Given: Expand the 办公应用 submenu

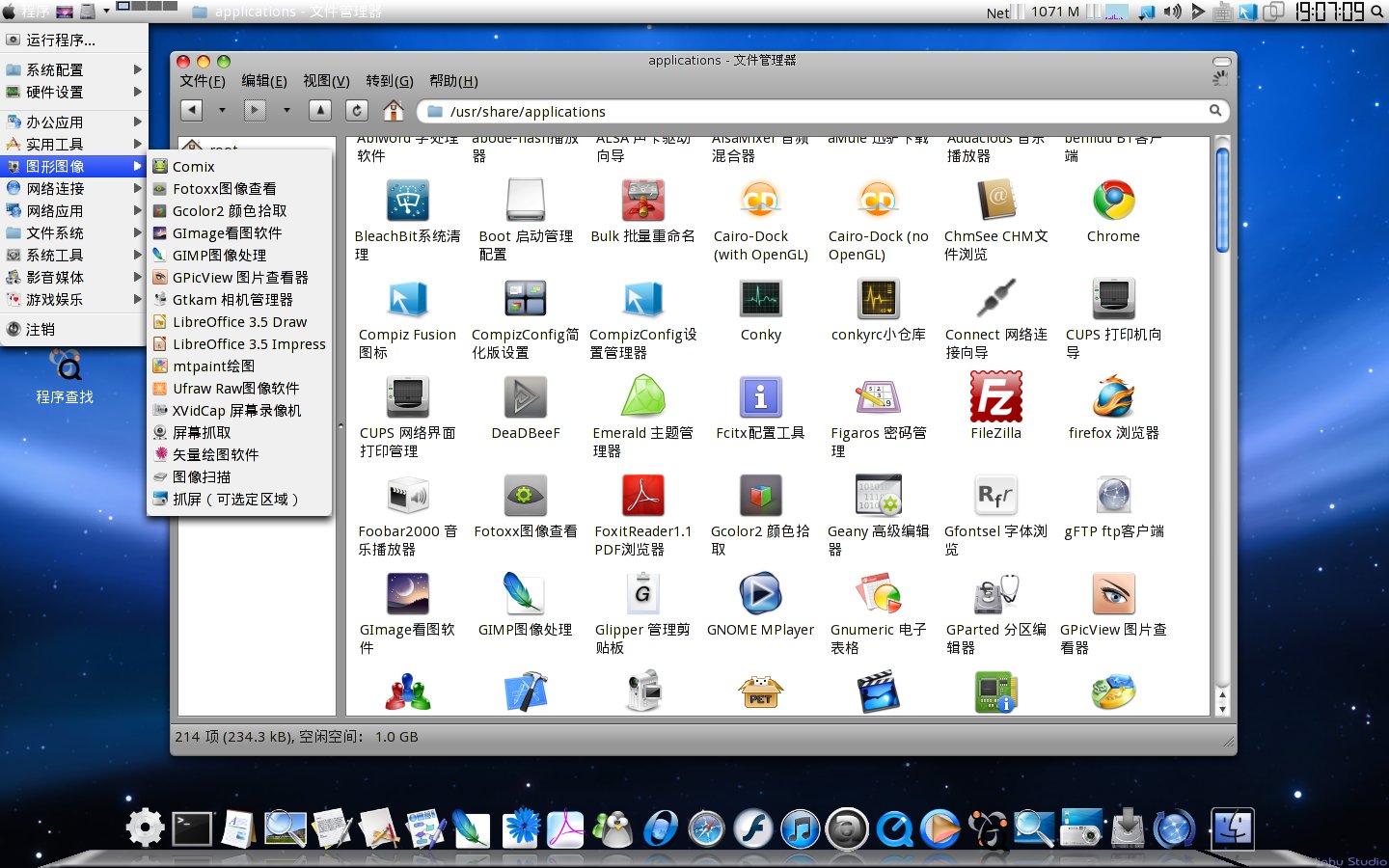Looking at the screenshot, I should tap(74, 122).
